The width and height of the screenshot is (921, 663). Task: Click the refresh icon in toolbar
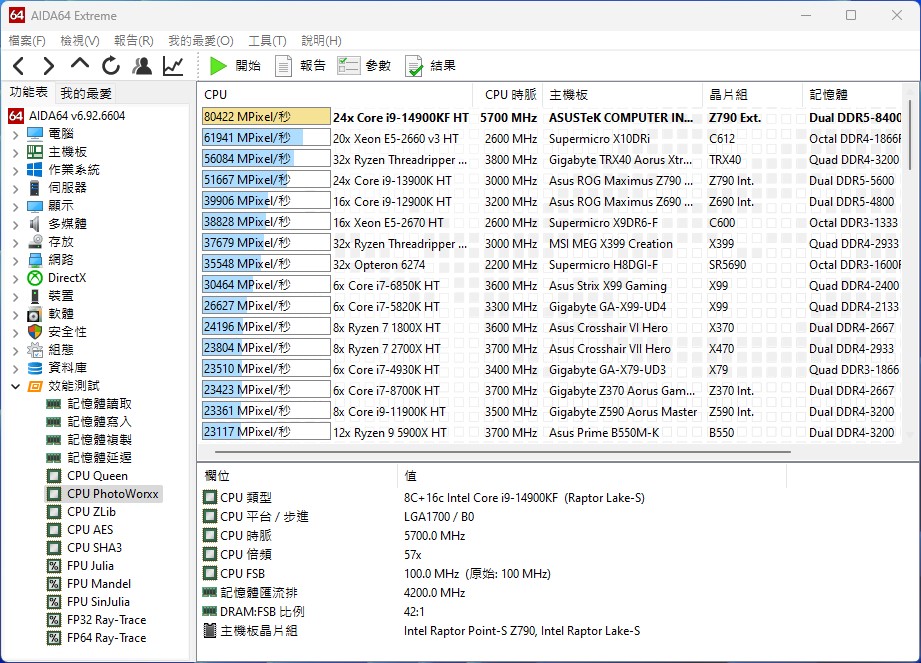click(111, 66)
